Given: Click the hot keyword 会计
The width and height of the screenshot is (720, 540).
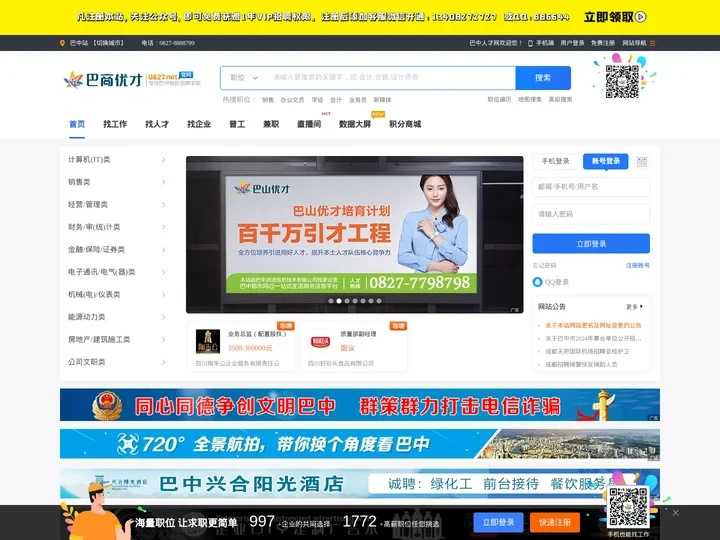Looking at the screenshot, I should 336,100.
